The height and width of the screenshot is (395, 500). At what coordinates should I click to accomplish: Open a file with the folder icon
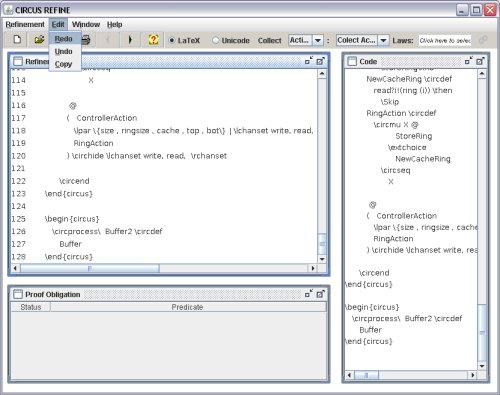[40, 40]
